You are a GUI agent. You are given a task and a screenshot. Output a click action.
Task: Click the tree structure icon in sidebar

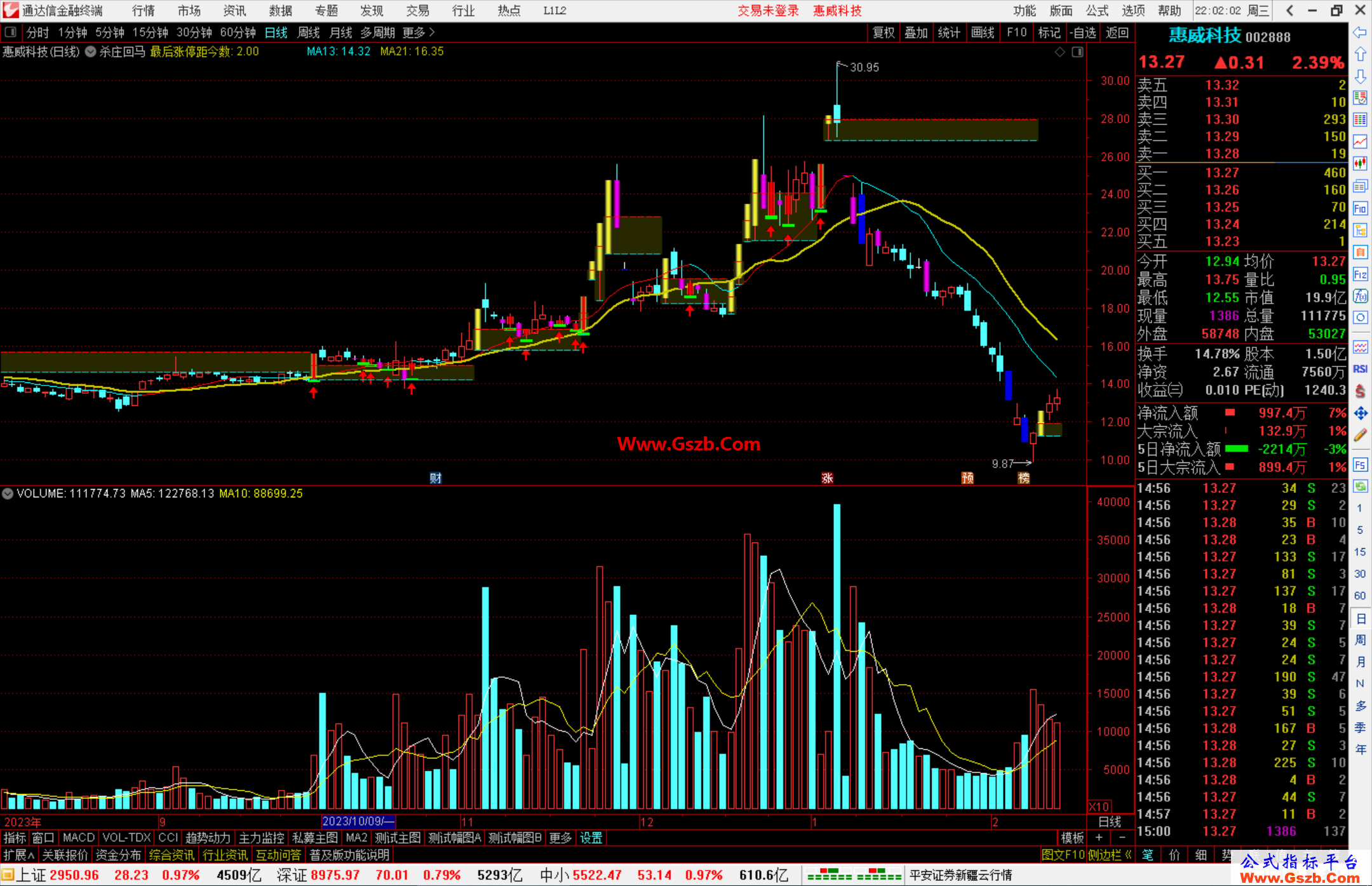(x=1360, y=230)
